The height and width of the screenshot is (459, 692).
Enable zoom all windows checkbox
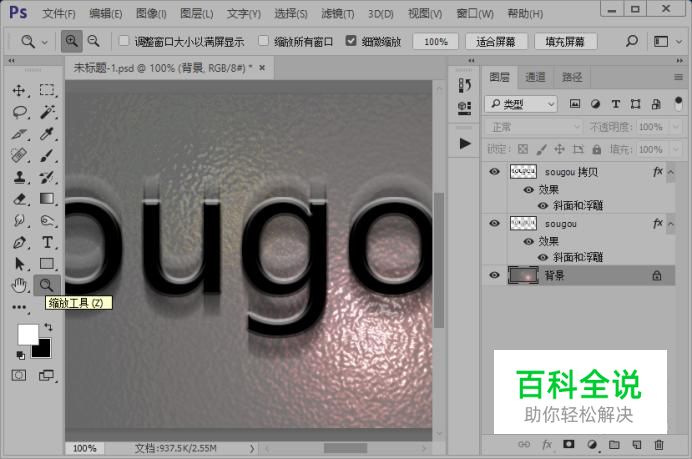[263, 41]
